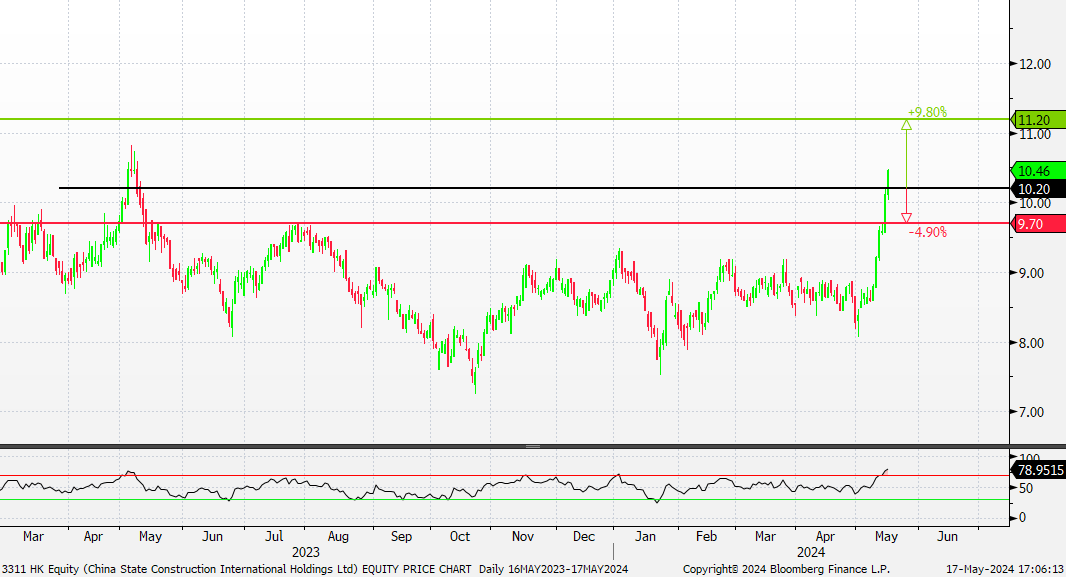
Task: Click the 78.9515 RSI value tag
Action: (x=1038, y=470)
